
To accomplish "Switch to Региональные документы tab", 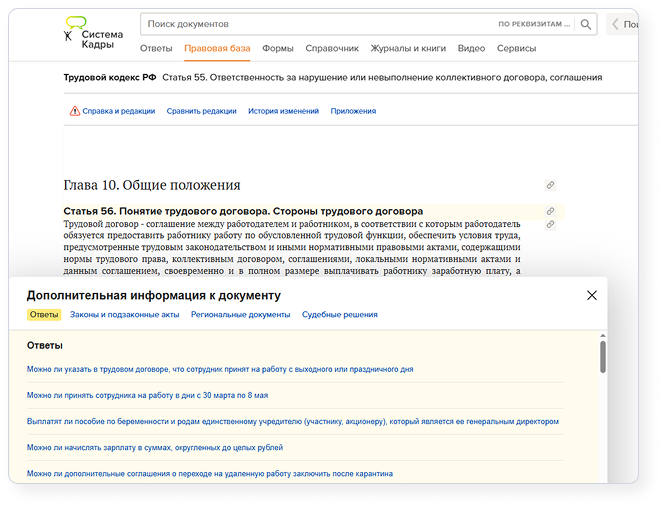I will pos(241,314).
